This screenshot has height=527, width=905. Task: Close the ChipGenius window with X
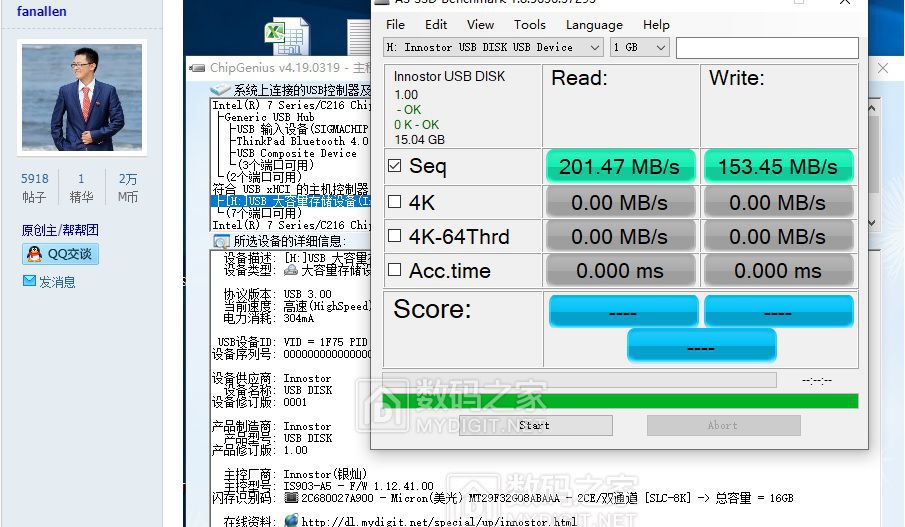click(882, 68)
